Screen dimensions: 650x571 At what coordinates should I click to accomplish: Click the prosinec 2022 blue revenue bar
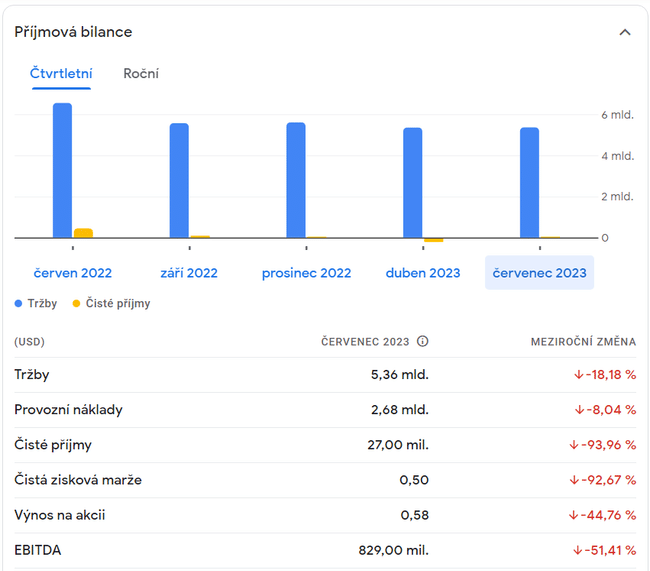point(296,180)
